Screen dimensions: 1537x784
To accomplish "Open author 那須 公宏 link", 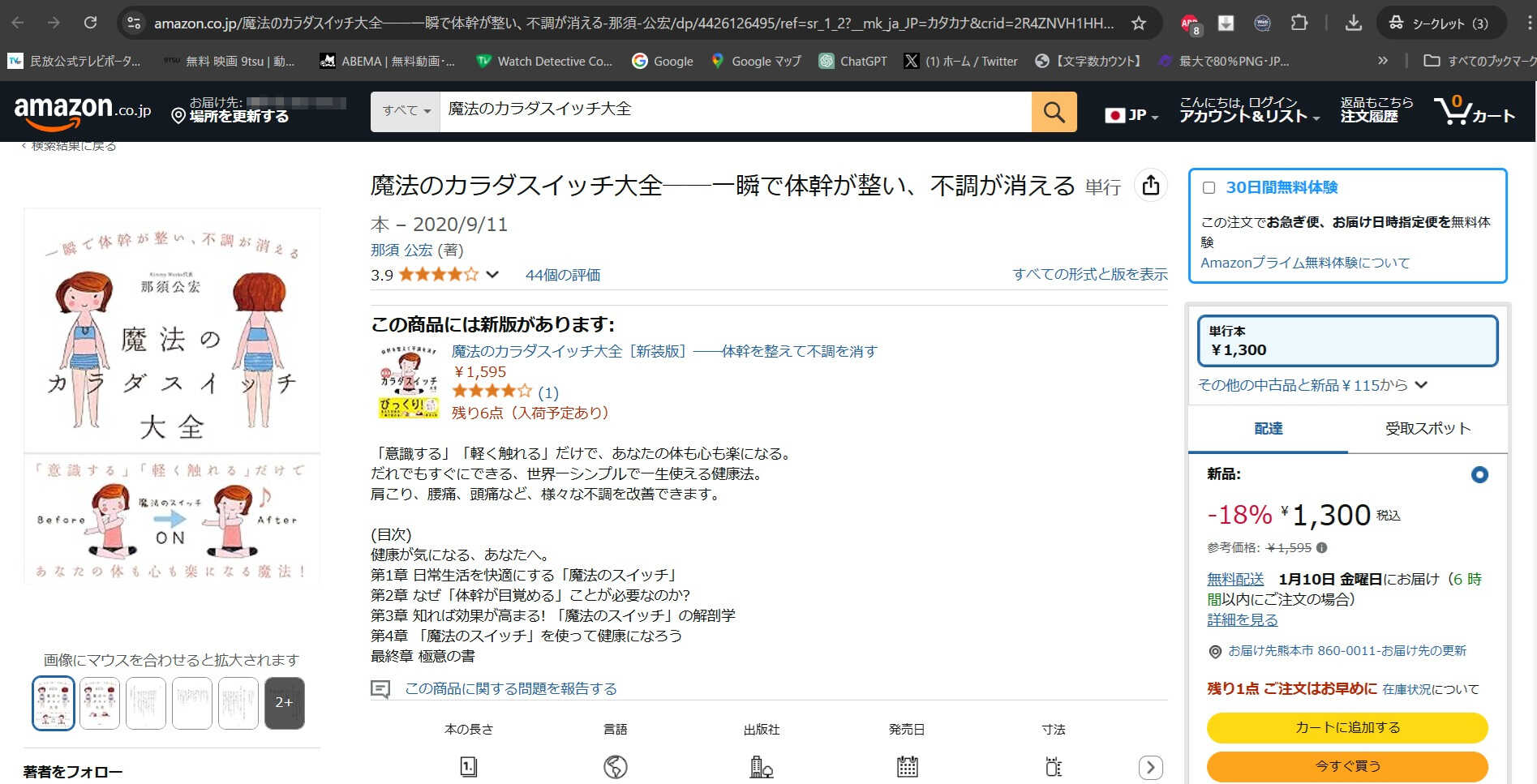I will 401,251.
